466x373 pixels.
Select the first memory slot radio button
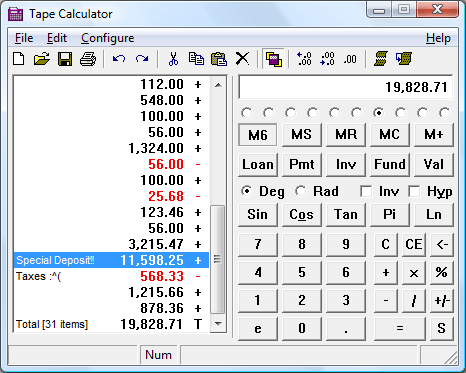click(247, 113)
